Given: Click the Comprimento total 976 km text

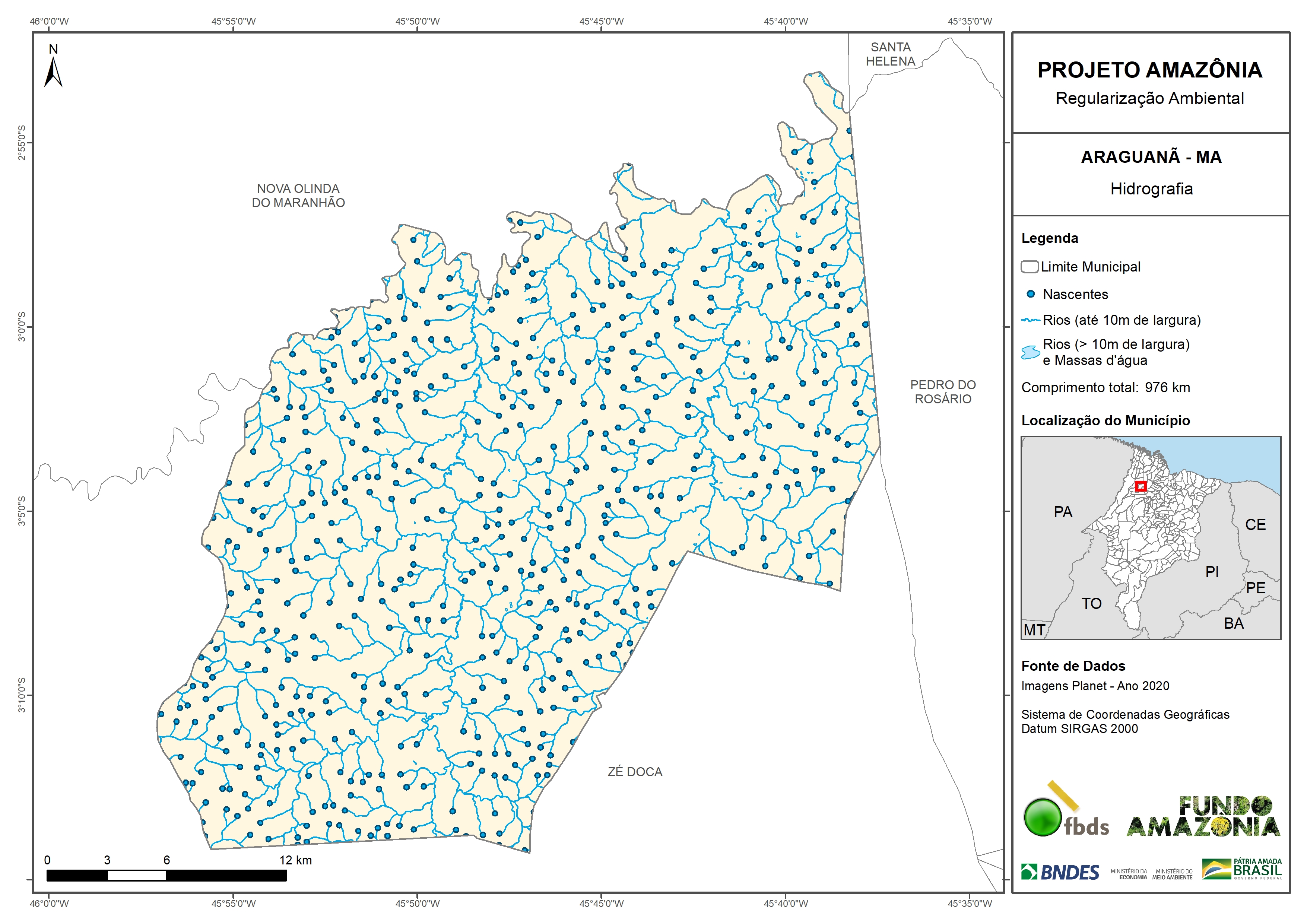Looking at the screenshot, I should (1105, 388).
